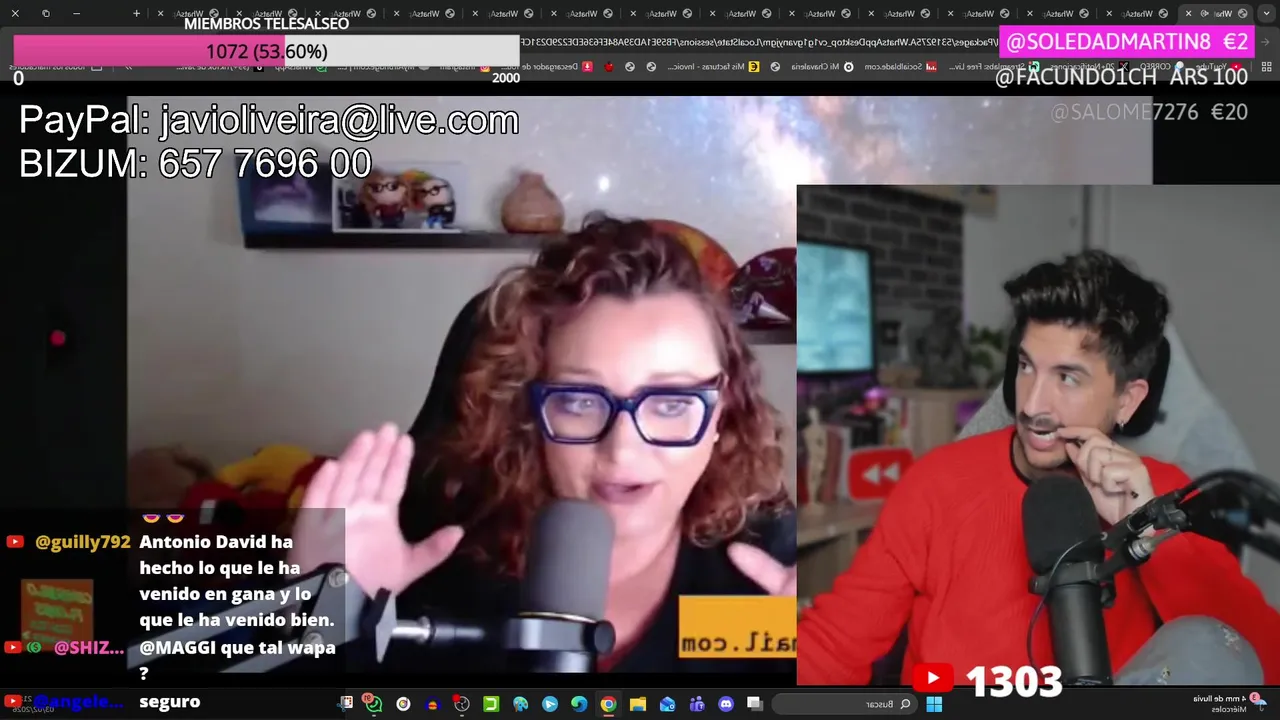The height and width of the screenshot is (720, 1280).
Task: Open Telegram paper-plane taskbar icon
Action: 550,704
